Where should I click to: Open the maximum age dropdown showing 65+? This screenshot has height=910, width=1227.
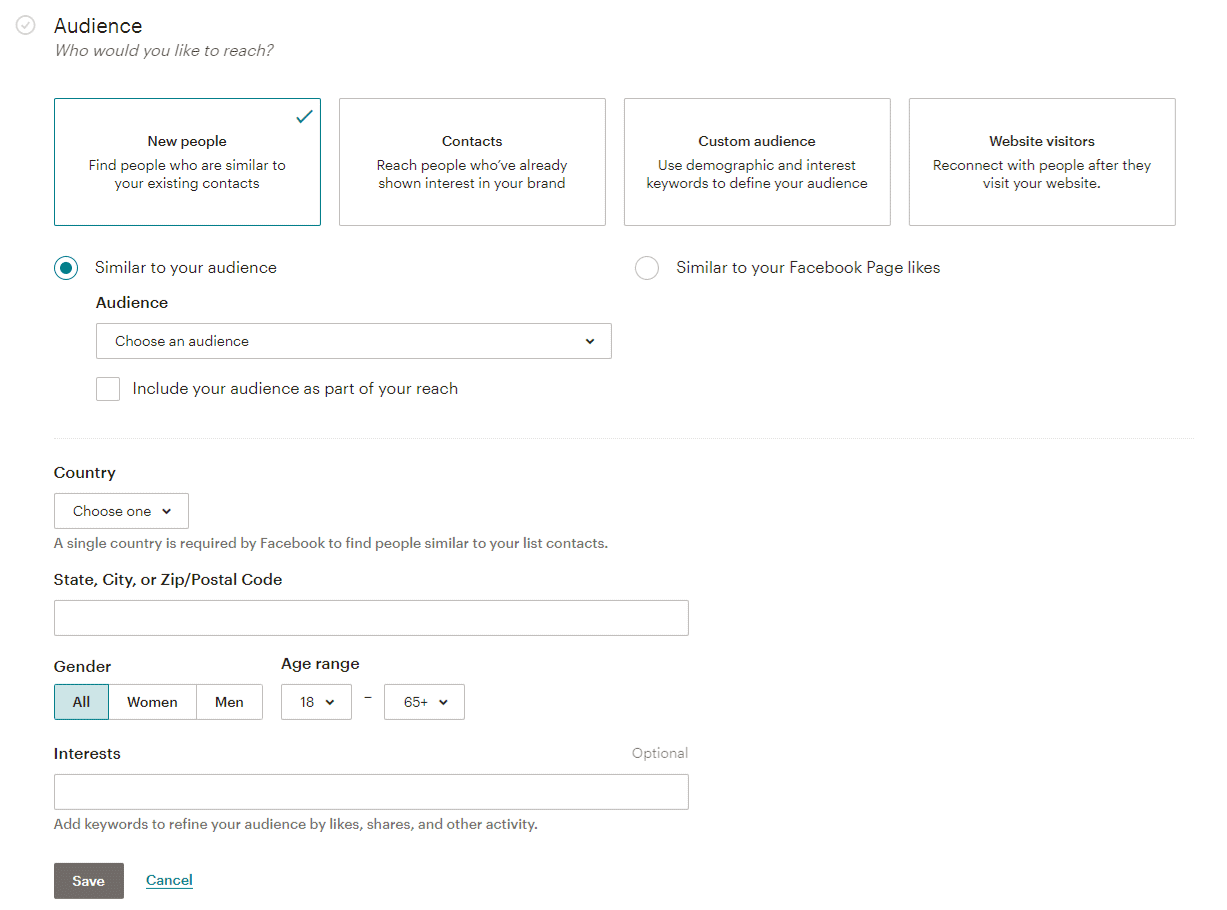pos(424,702)
